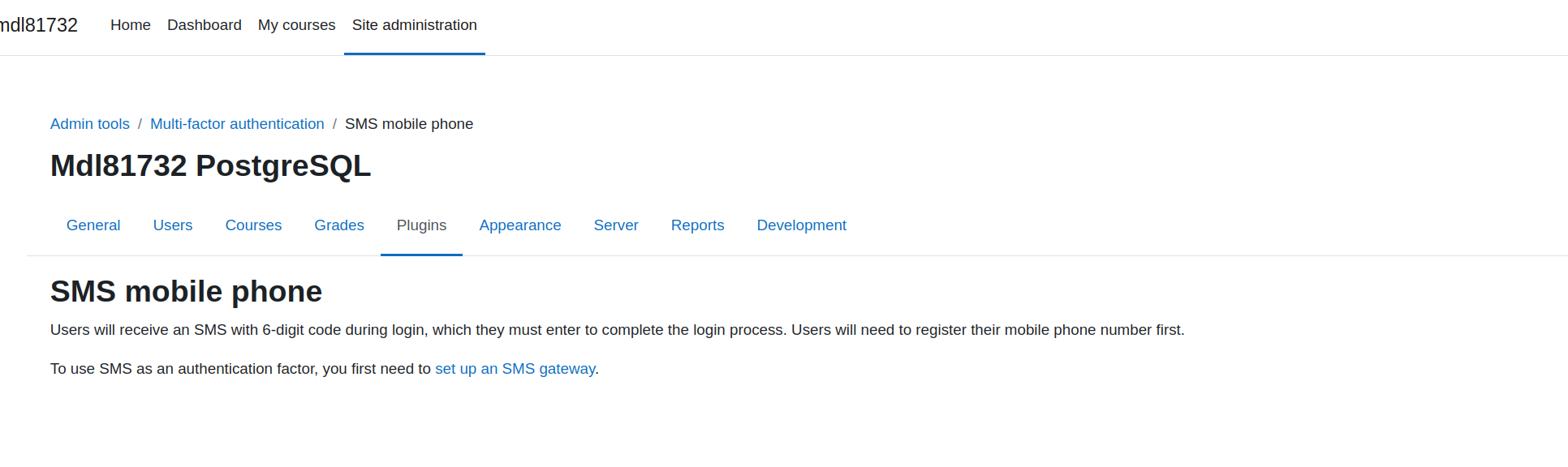Select the Plugins tab
1568x467 pixels.
click(x=421, y=225)
